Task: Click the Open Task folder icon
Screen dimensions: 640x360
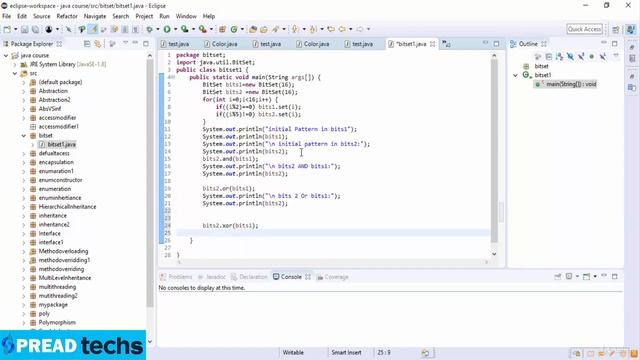Action: tap(264, 29)
